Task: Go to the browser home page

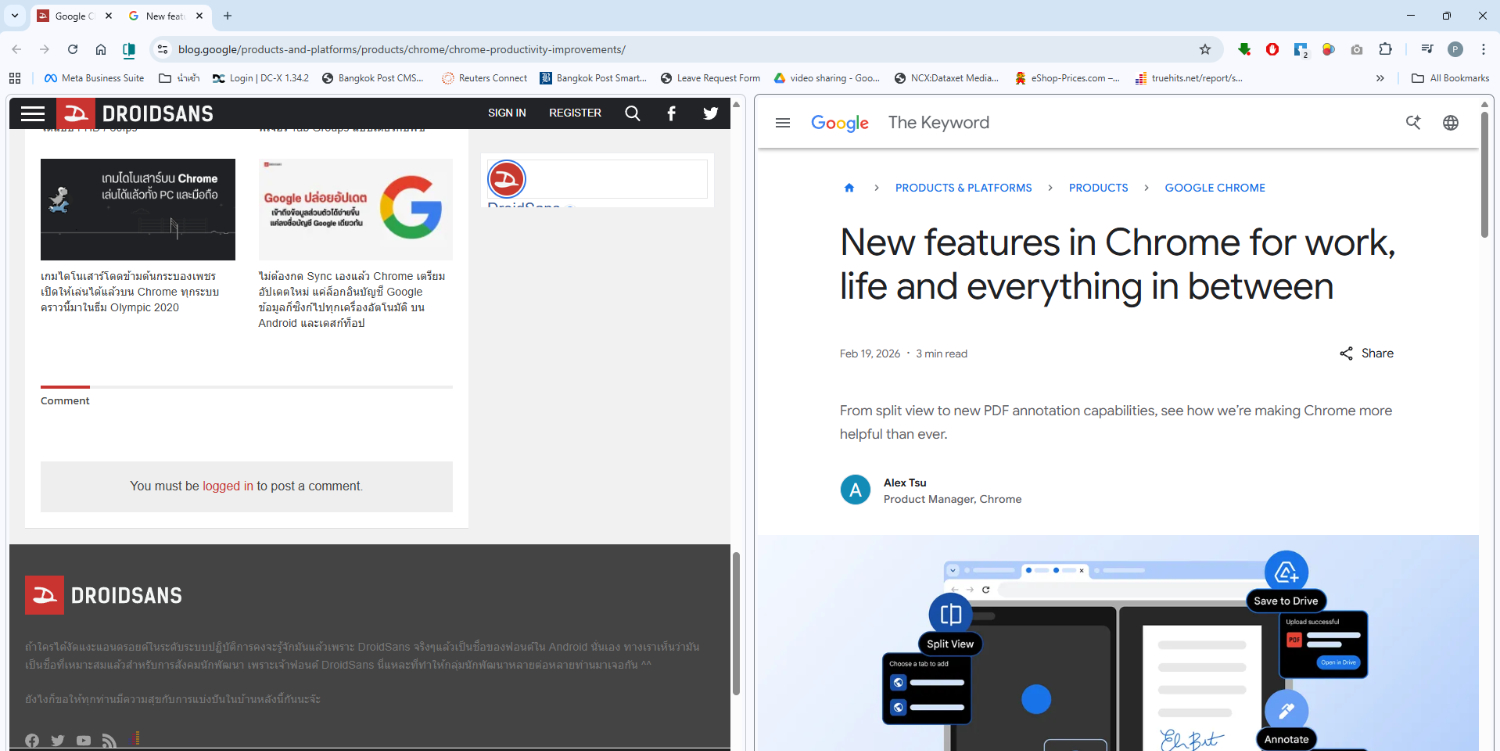Action: pos(100,49)
